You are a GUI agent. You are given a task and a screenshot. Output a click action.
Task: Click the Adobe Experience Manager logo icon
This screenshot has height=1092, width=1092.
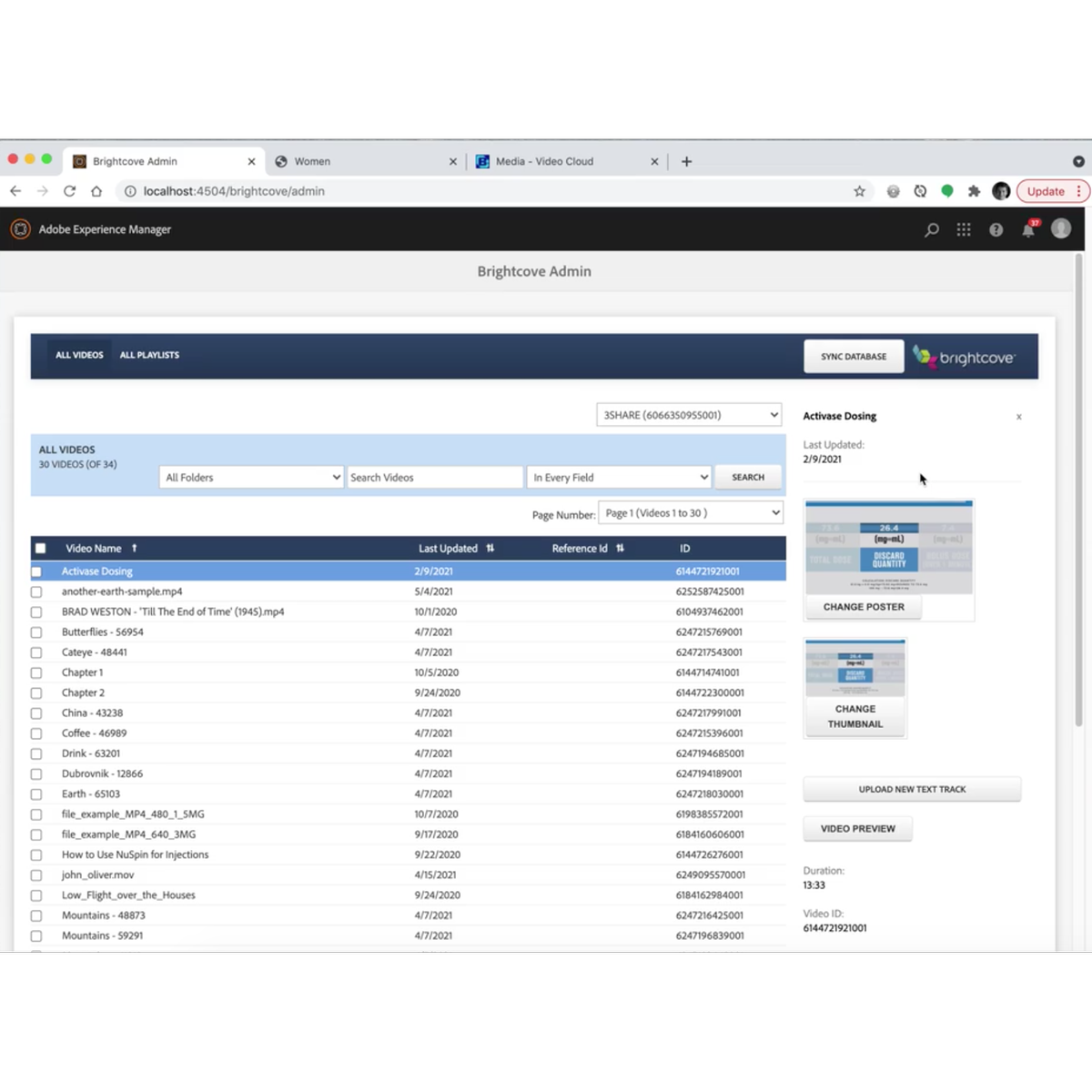20,229
